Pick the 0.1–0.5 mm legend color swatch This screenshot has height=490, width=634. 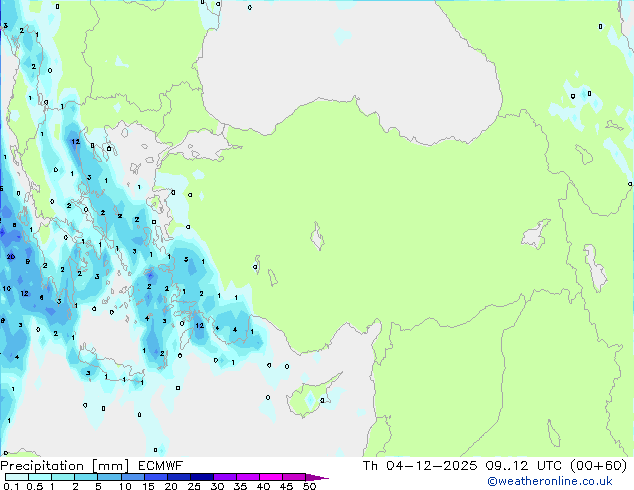(x=17, y=477)
